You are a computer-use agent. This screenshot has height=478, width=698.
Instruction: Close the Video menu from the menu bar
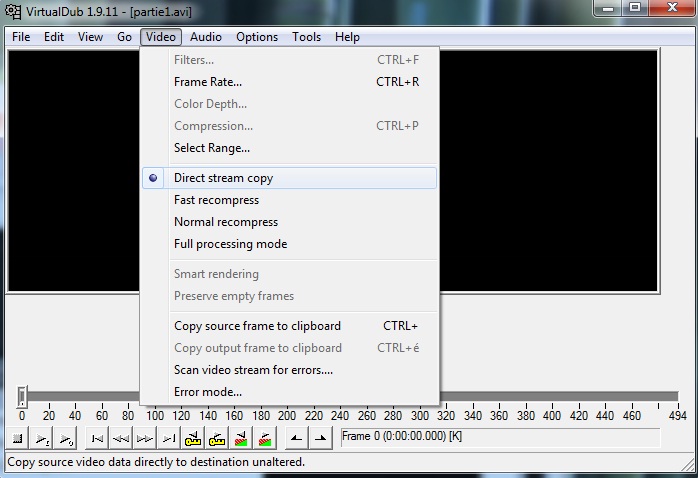click(161, 37)
